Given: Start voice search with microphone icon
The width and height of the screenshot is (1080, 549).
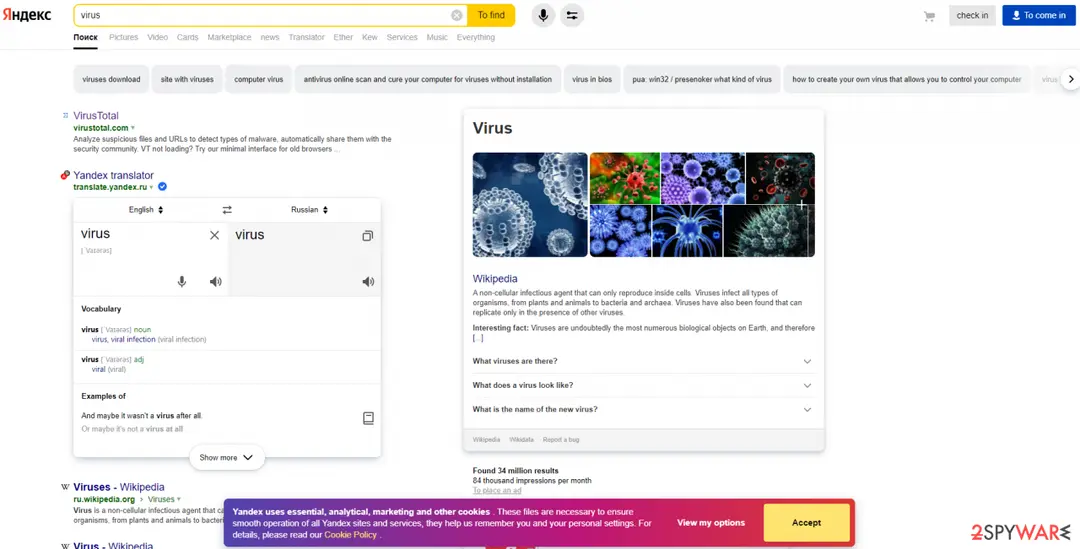Looking at the screenshot, I should click(543, 15).
